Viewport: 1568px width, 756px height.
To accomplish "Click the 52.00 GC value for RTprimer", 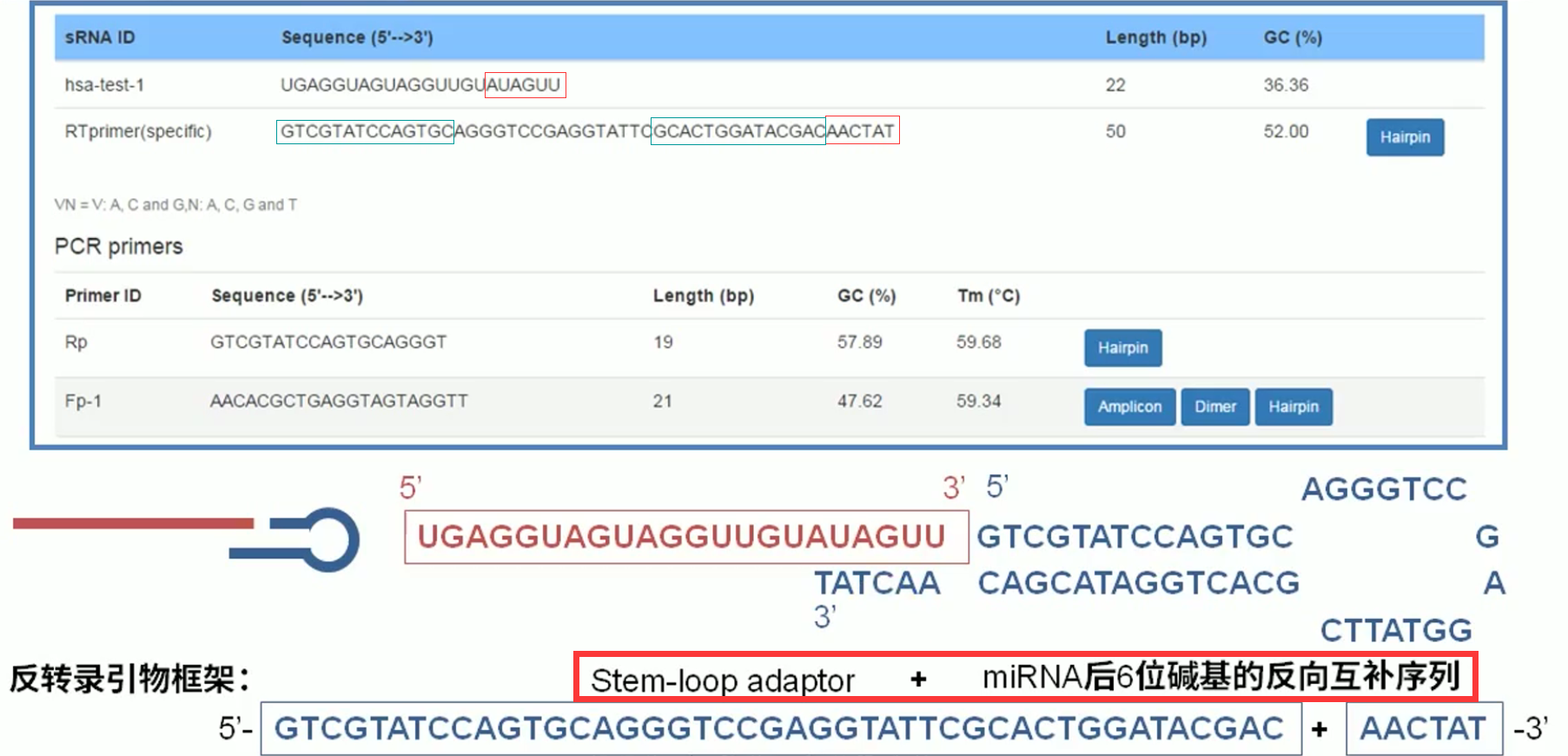I will point(1286,131).
